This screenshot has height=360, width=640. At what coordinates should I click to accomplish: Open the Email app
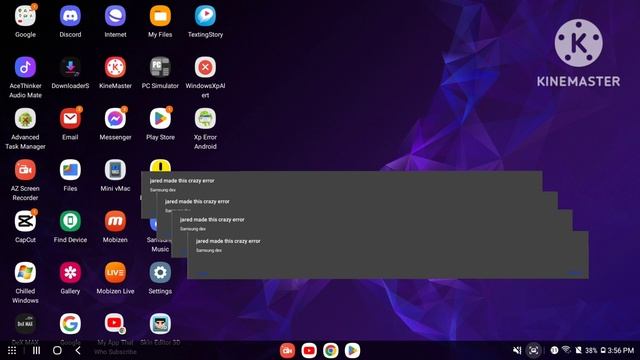point(70,119)
